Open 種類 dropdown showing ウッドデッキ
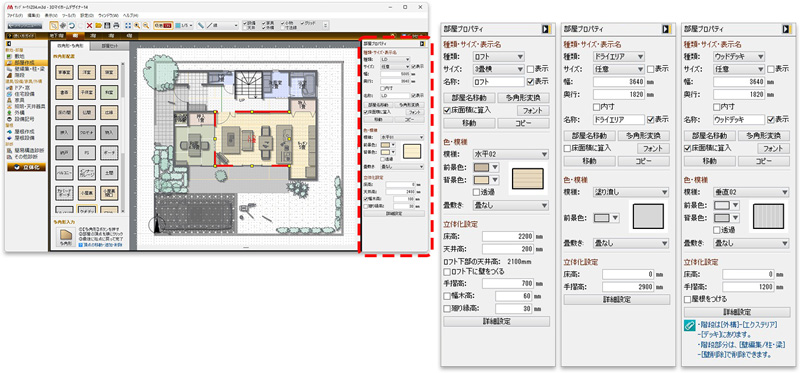 pyautogui.click(x=739, y=57)
